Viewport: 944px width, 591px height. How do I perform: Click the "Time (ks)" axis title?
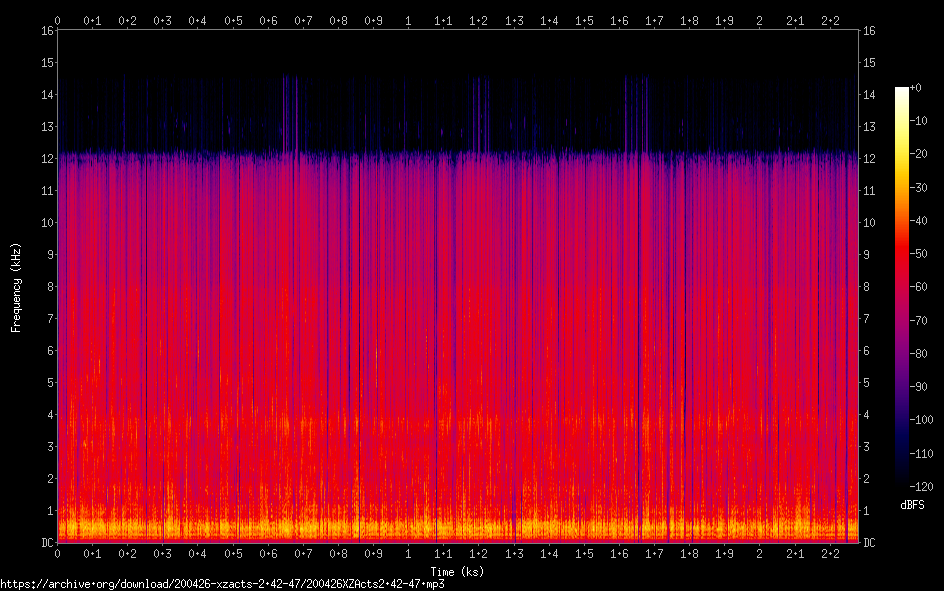(x=457, y=572)
